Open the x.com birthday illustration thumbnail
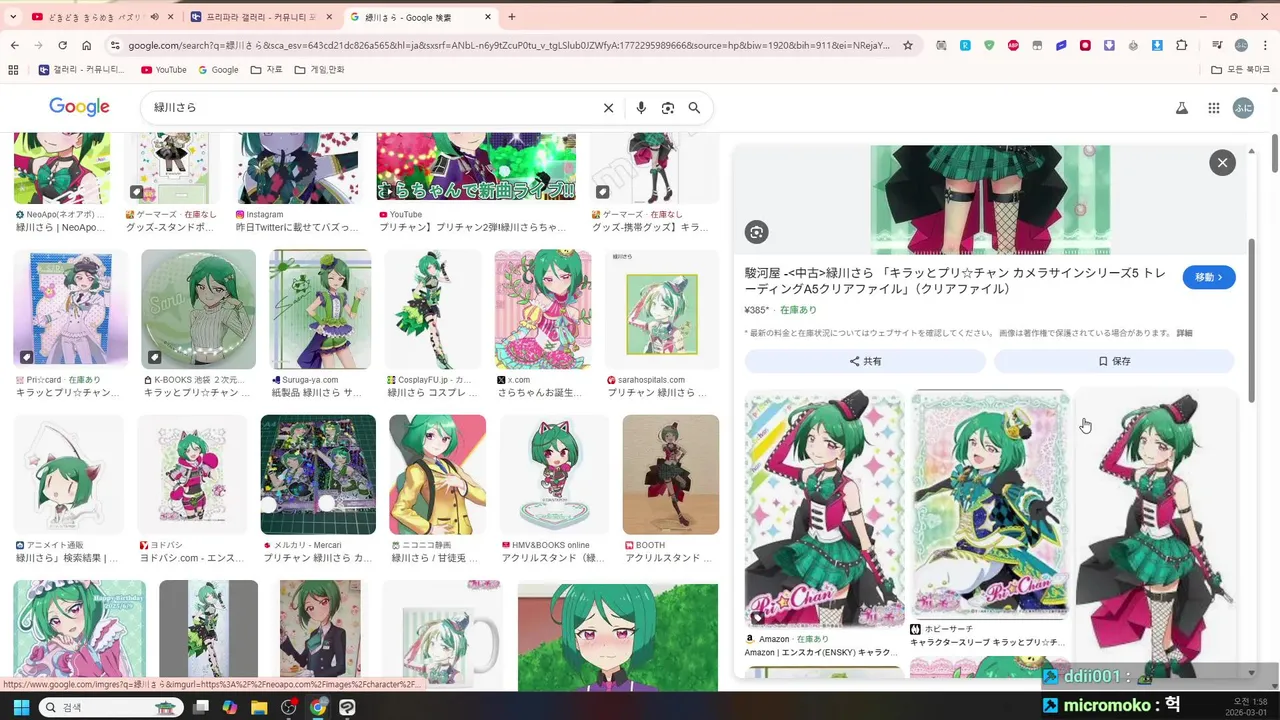 [x=543, y=310]
